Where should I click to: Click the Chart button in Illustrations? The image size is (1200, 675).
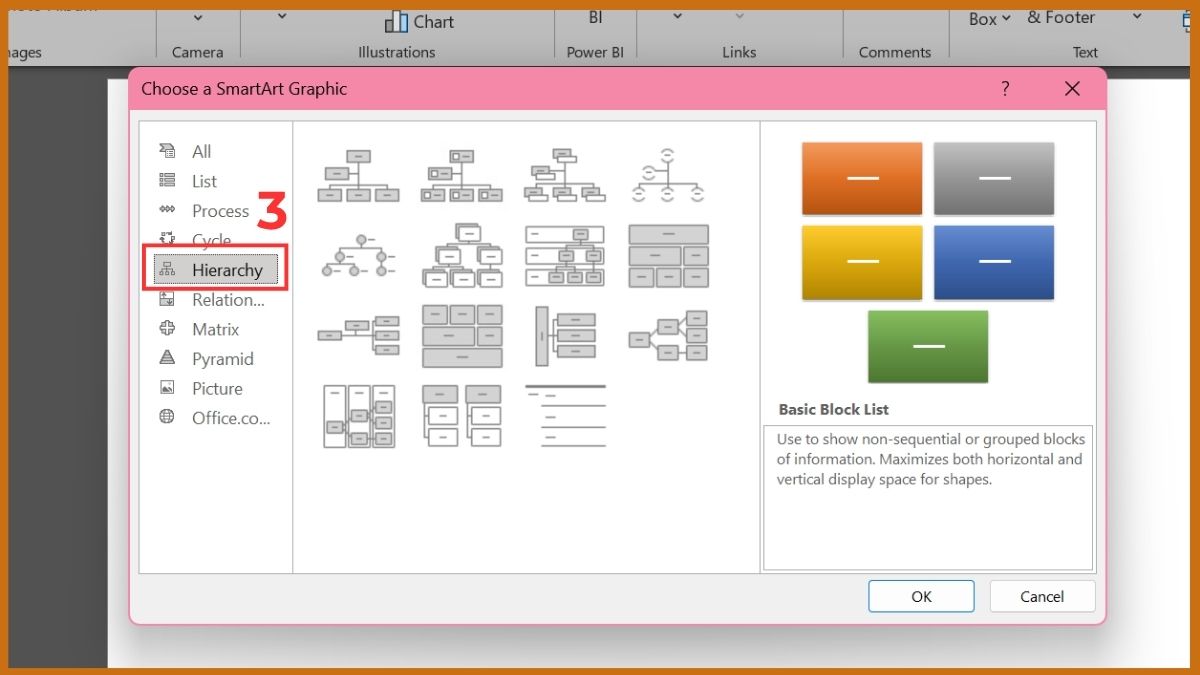click(420, 21)
